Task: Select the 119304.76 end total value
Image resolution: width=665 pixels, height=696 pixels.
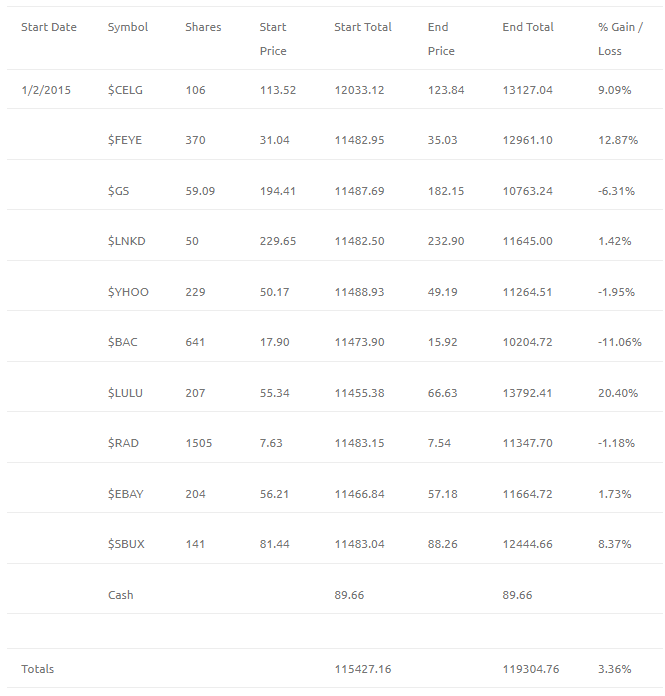Action: 531,669
